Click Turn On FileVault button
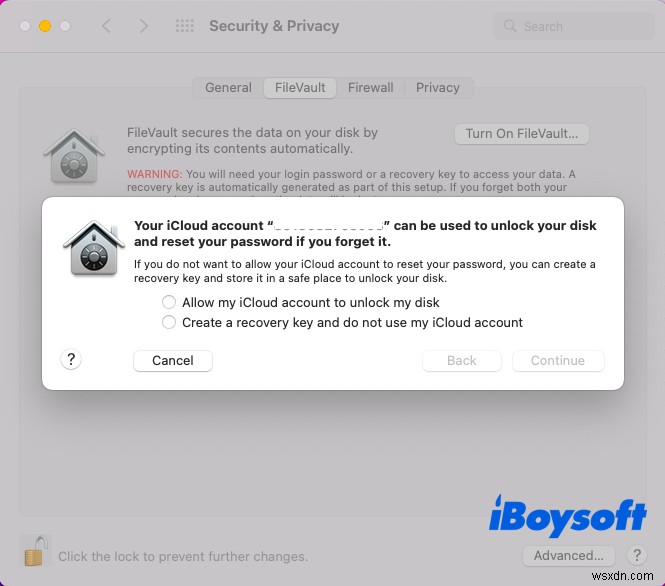The height and width of the screenshot is (586, 665). [x=522, y=134]
